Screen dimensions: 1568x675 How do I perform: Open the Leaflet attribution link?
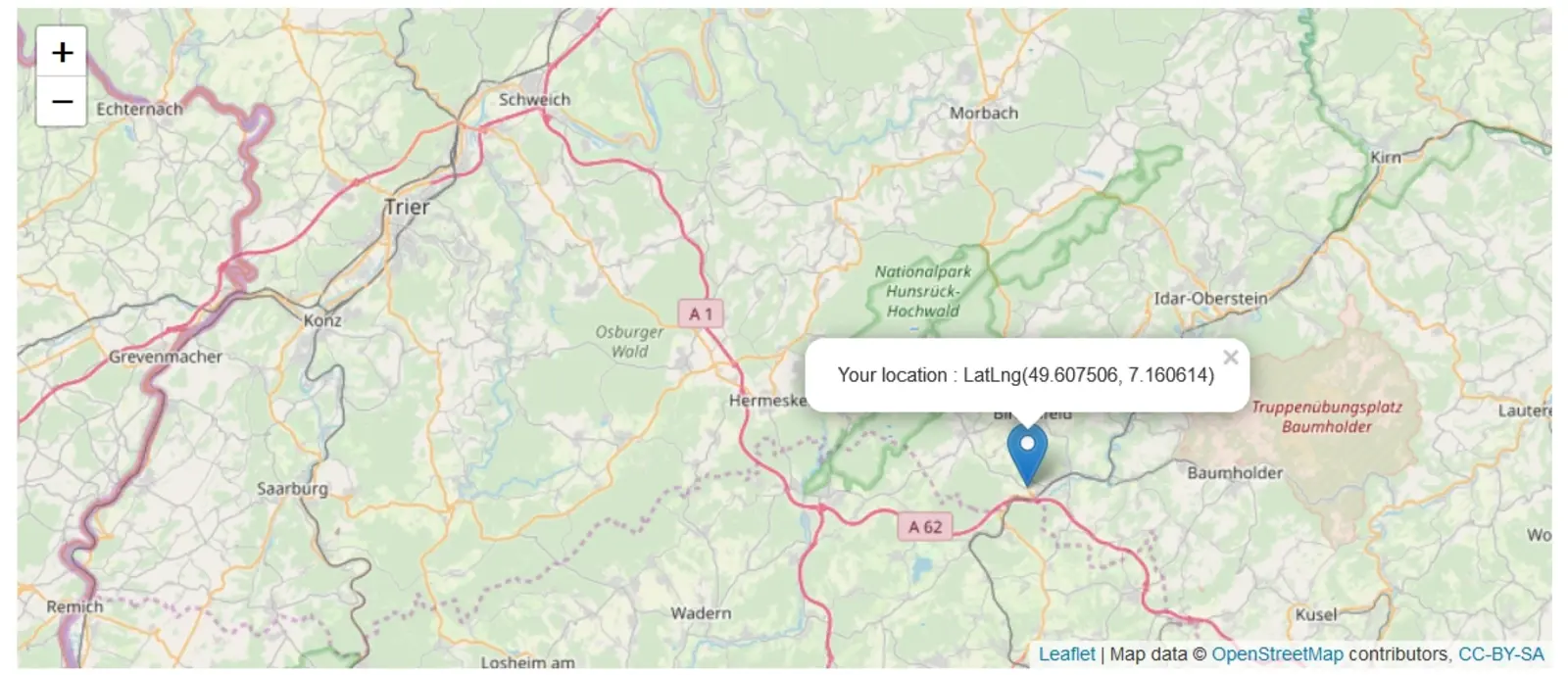pyautogui.click(x=1066, y=654)
